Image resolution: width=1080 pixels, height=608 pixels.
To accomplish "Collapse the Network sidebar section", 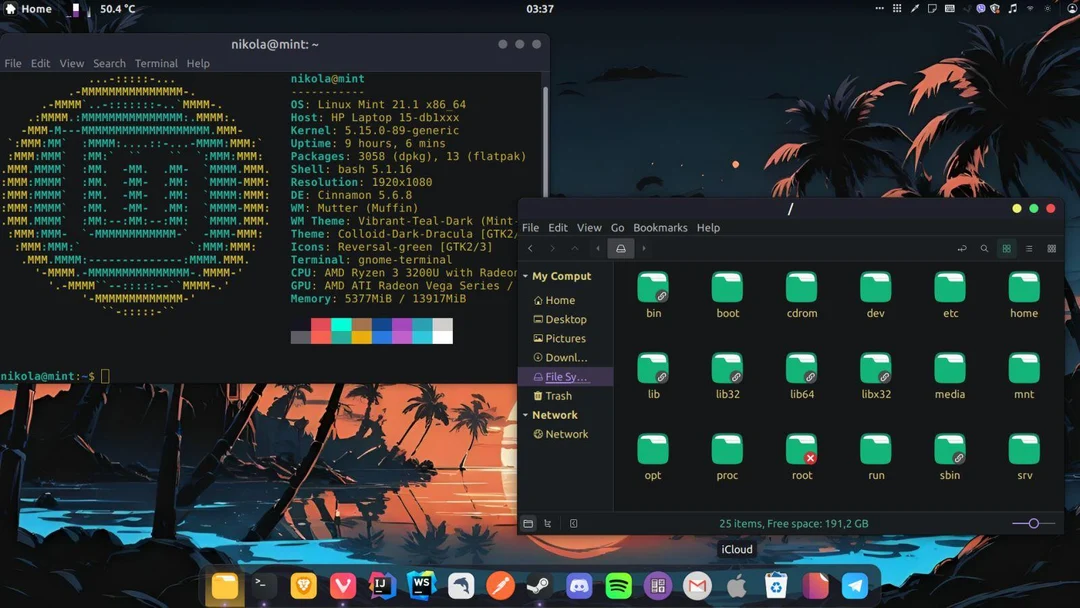I will tap(525, 414).
